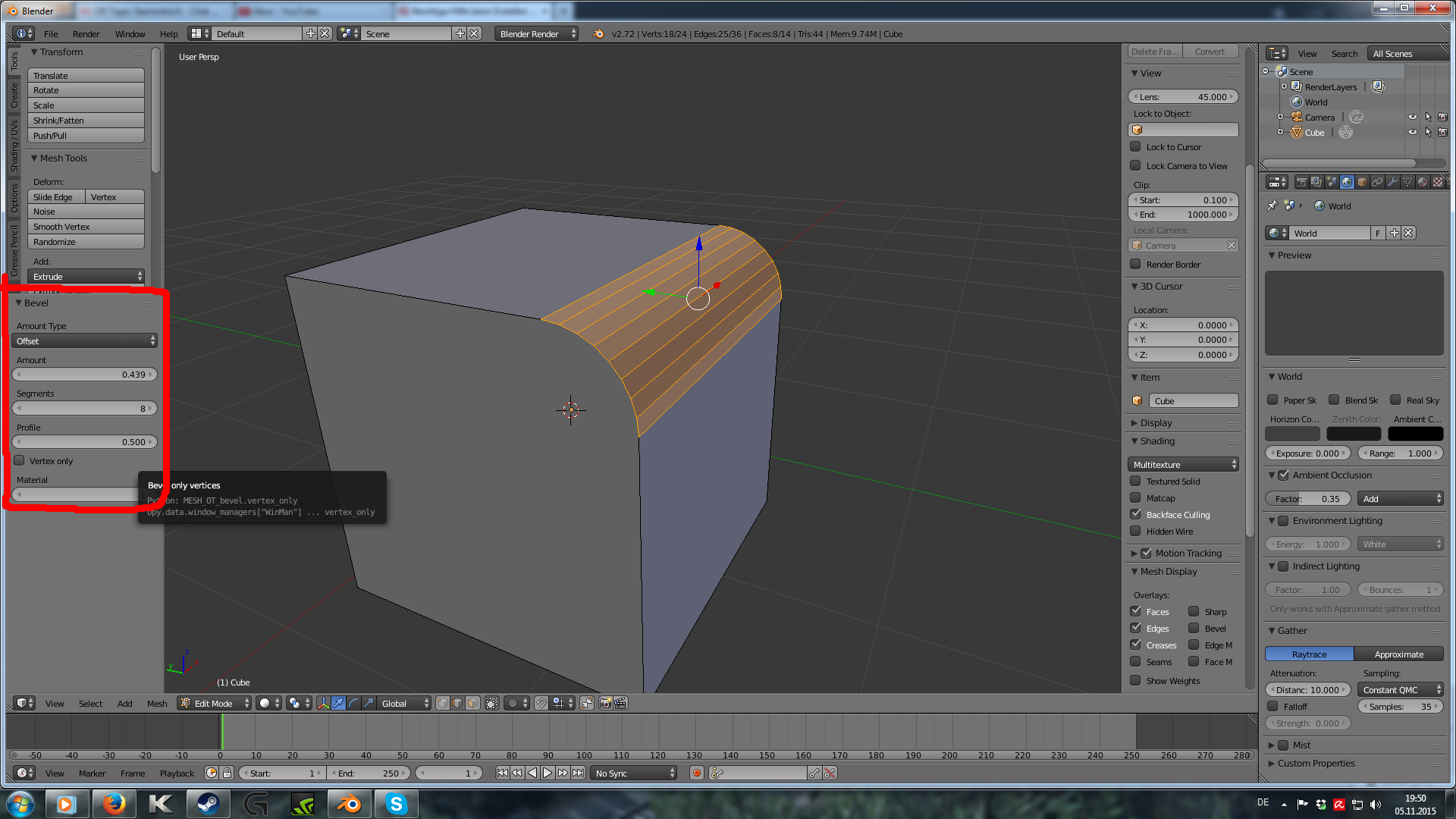Open the Edit Mode dropdown

[x=215, y=704]
